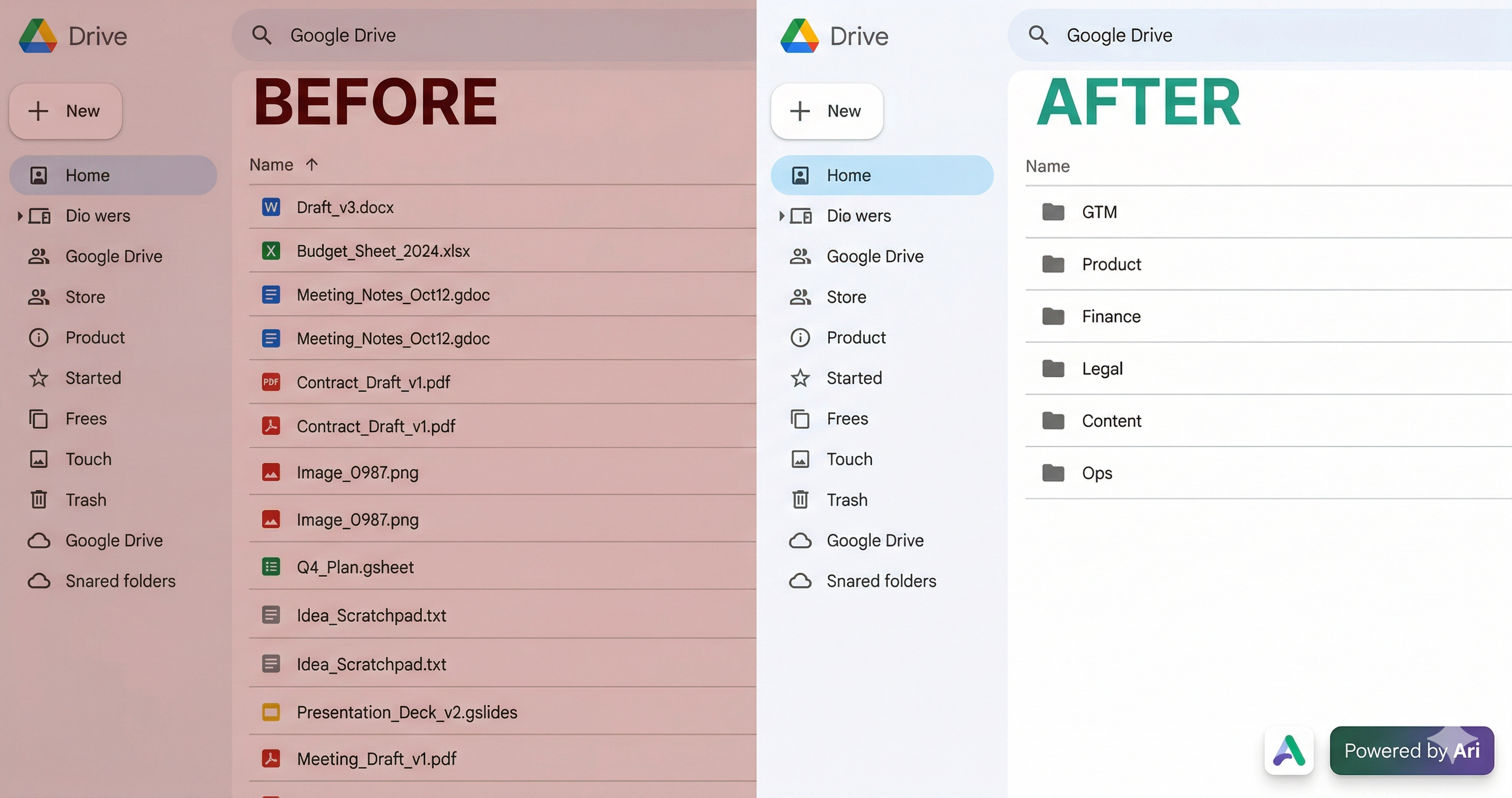Viewport: 1512px width, 798px height.
Task: Expand Dio wers tree arrow in AFTER sidebar
Action: [x=781, y=216]
